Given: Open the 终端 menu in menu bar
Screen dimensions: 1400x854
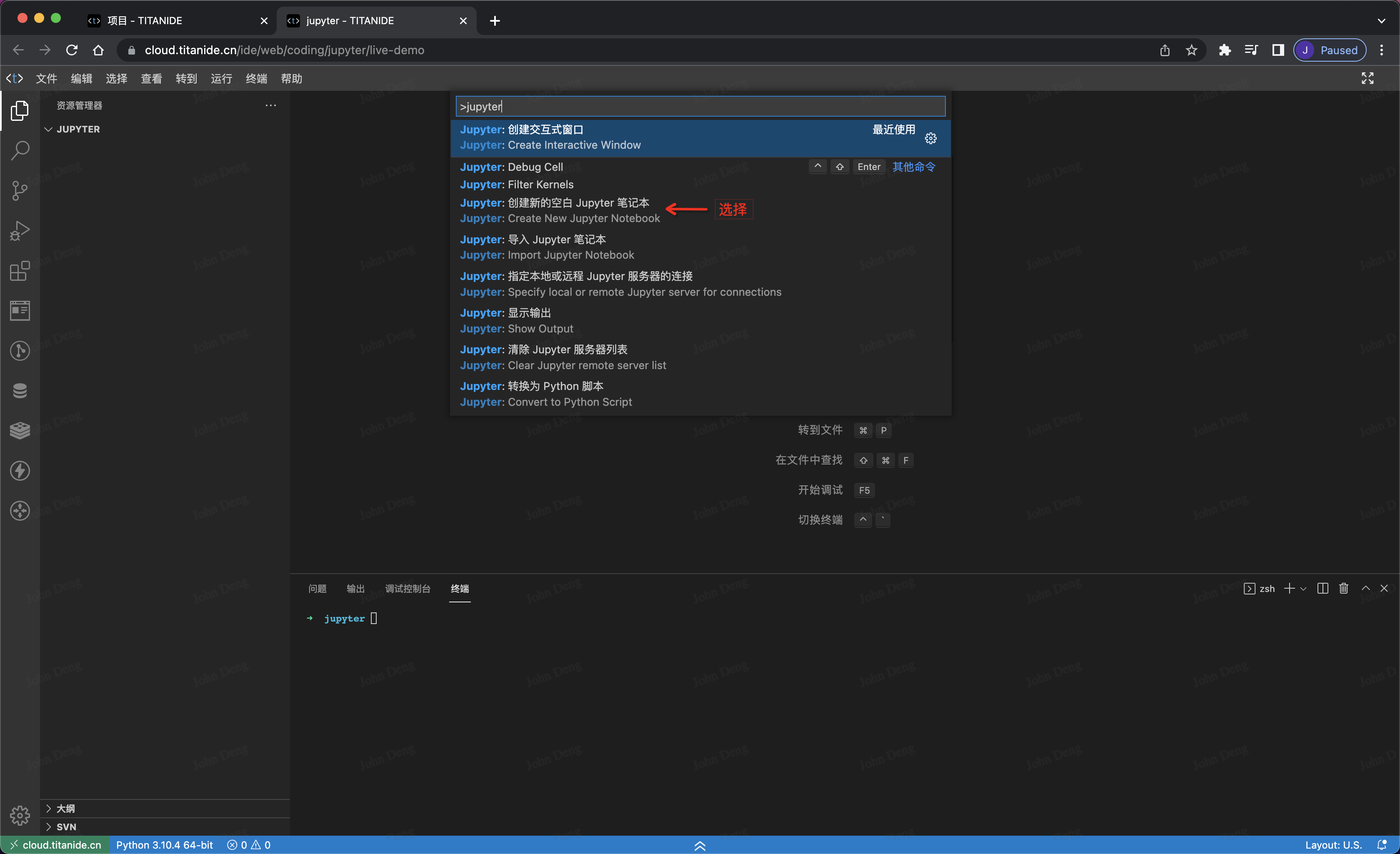Looking at the screenshot, I should click(x=256, y=78).
